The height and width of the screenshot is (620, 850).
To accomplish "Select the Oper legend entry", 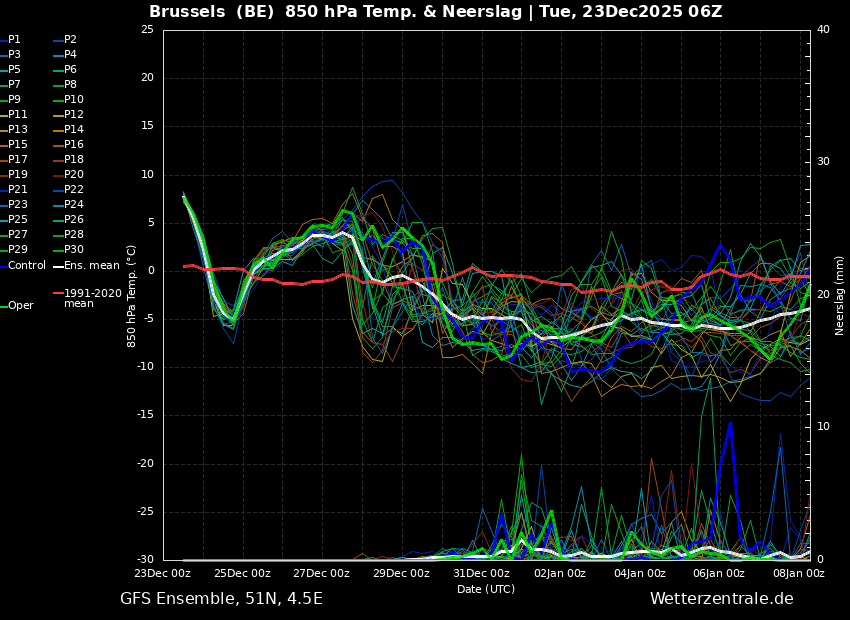I will click(x=21, y=306).
